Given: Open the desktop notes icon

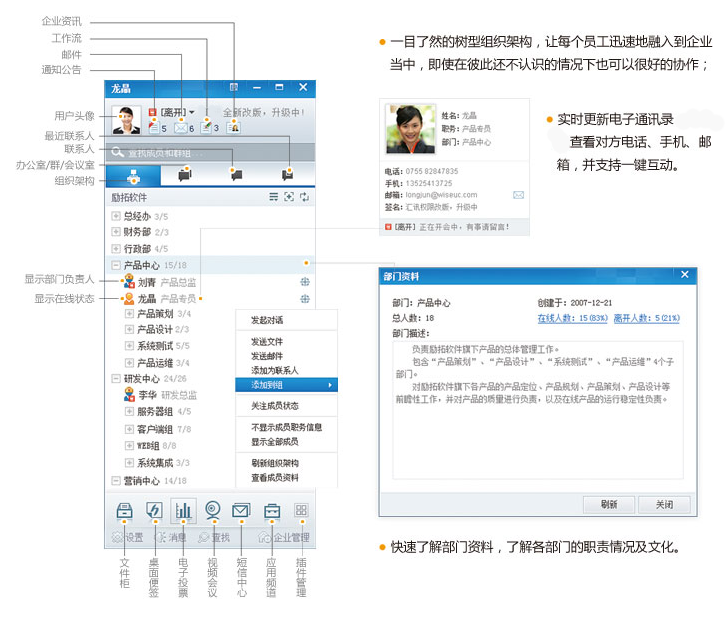Looking at the screenshot, I should [x=154, y=511].
